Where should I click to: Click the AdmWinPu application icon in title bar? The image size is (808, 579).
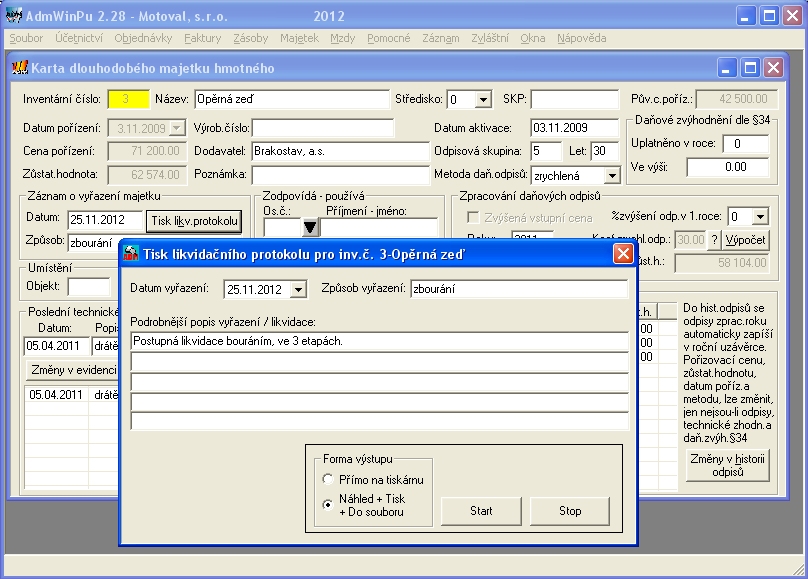14,15
